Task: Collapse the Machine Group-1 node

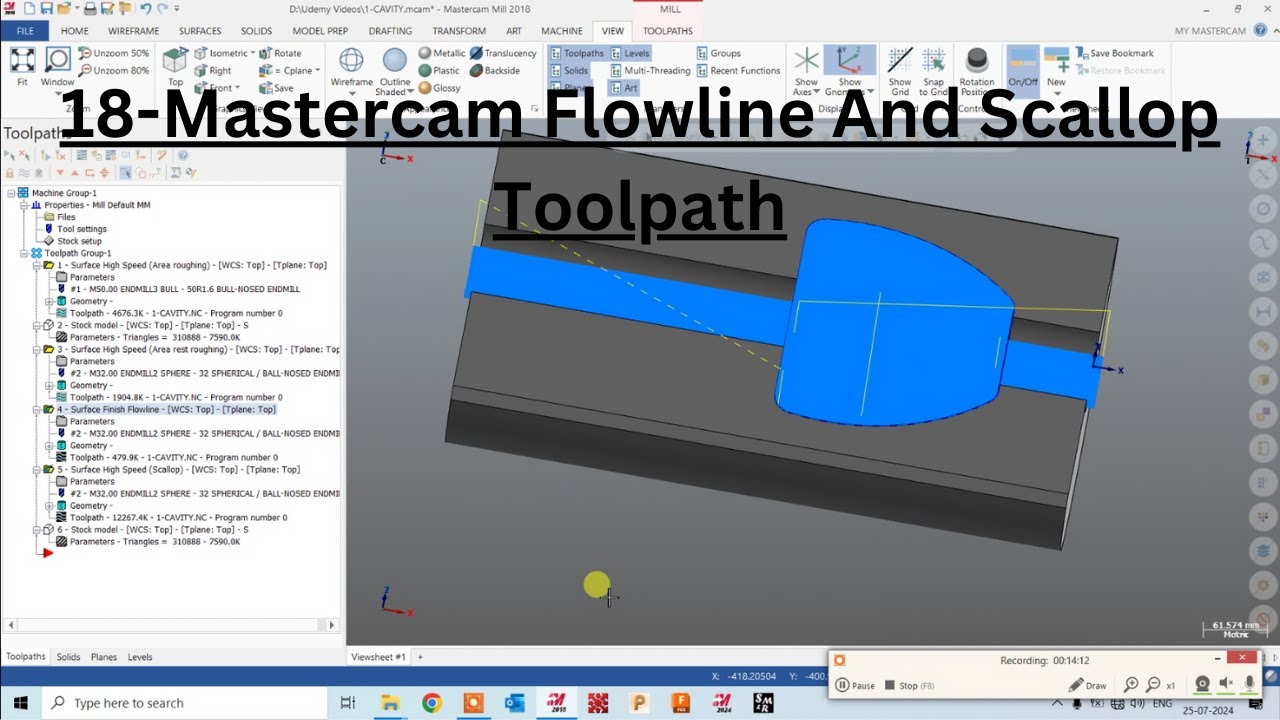Action: point(10,193)
